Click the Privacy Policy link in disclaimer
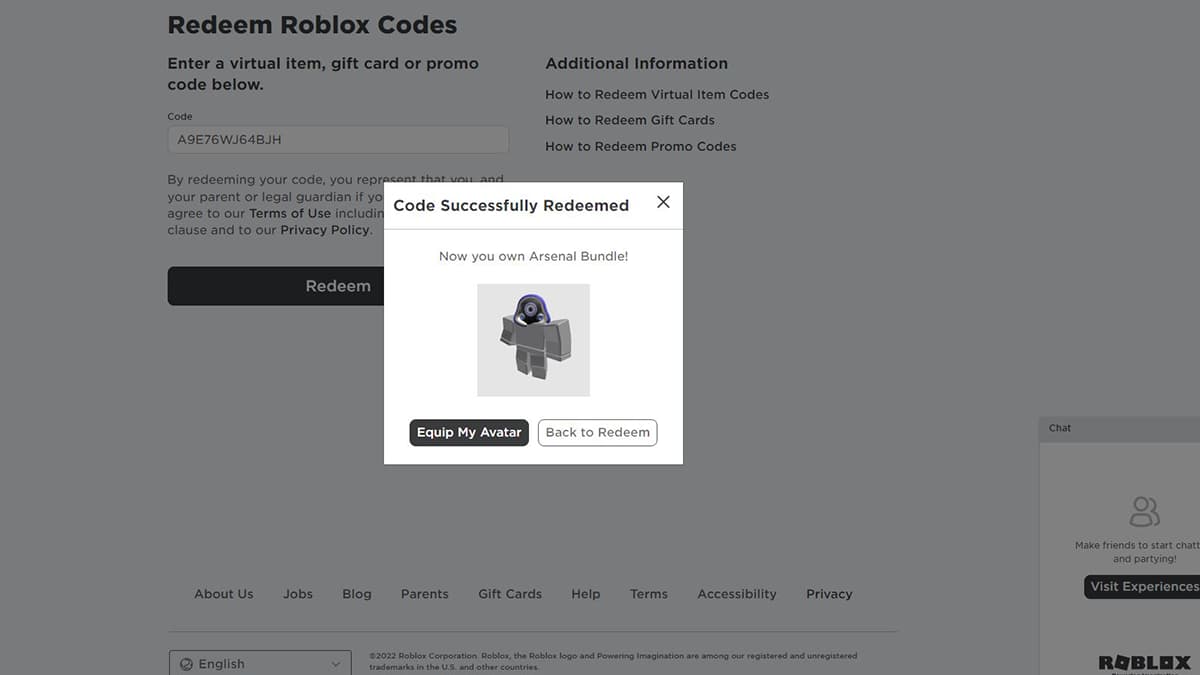Image resolution: width=1200 pixels, height=675 pixels. pyautogui.click(x=325, y=230)
